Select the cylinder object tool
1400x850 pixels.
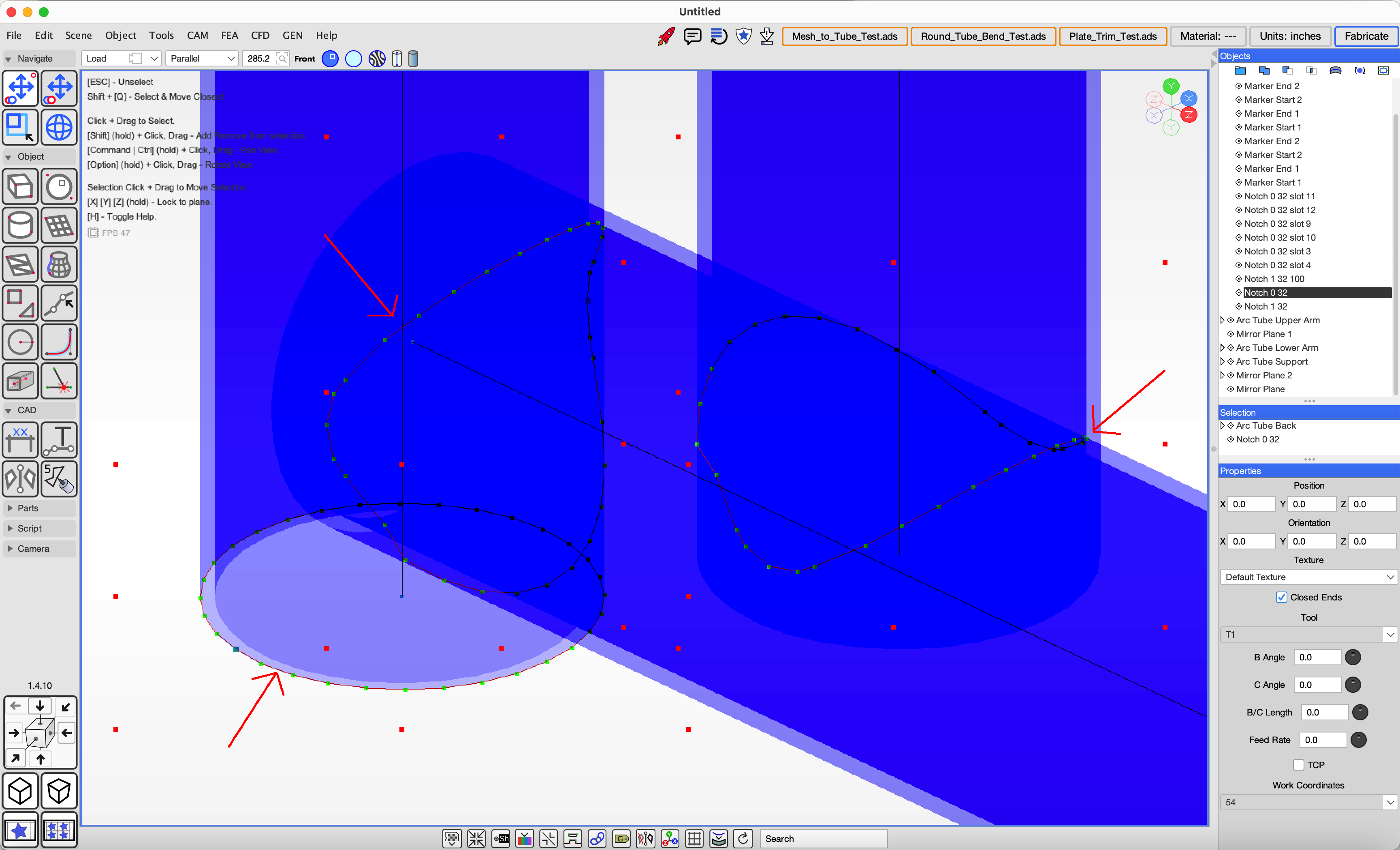[20, 226]
